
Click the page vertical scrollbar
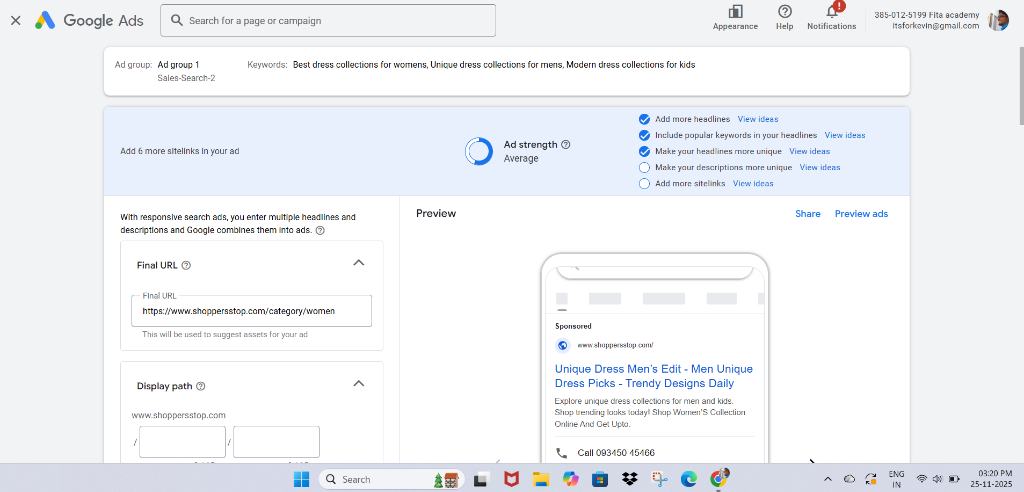1019,85
